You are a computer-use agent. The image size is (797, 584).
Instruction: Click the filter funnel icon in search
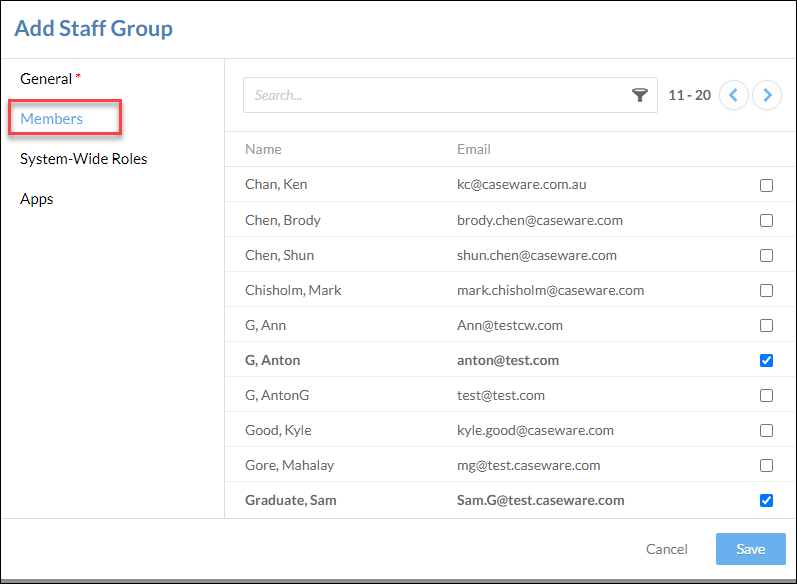(x=639, y=95)
